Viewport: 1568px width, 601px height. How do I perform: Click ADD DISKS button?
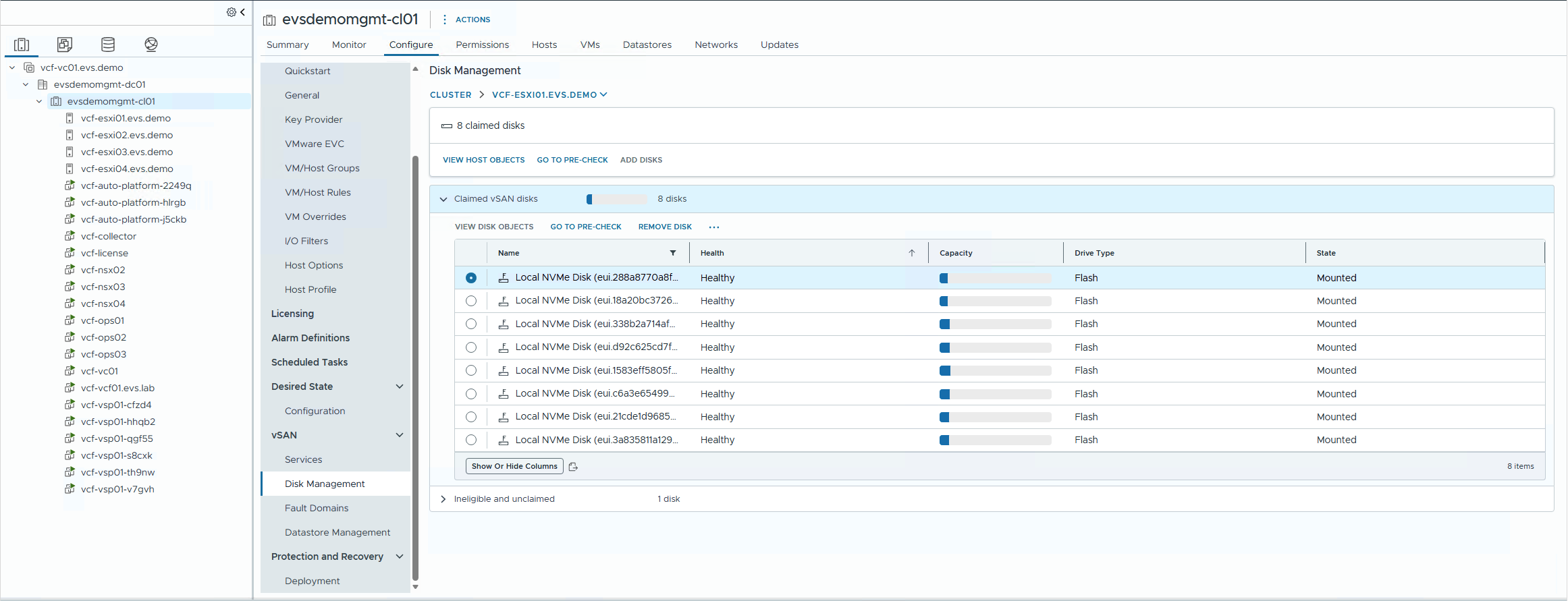point(641,160)
